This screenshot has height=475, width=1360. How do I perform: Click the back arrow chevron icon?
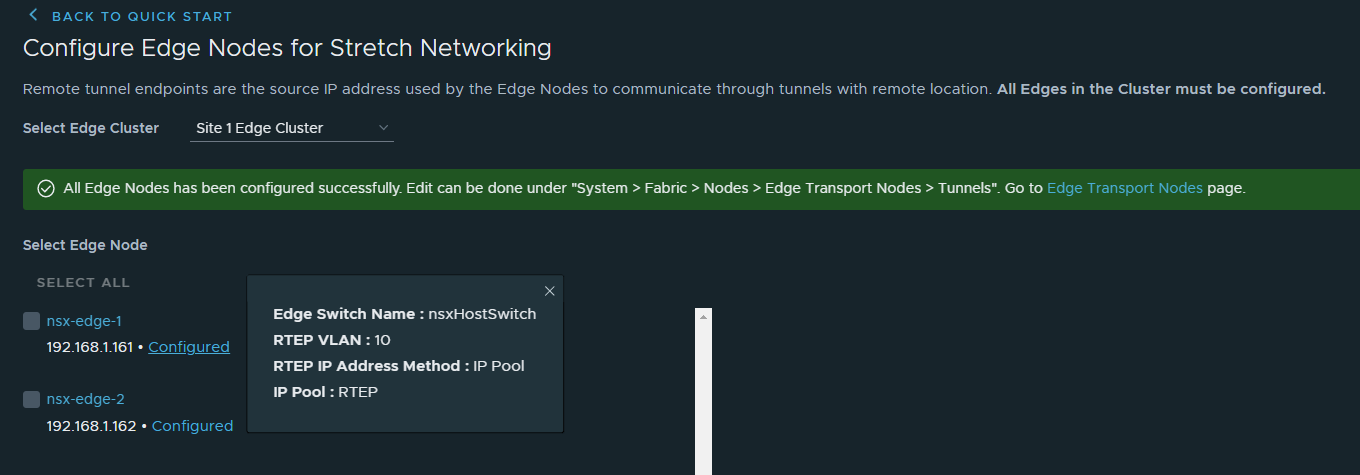[x=33, y=15]
